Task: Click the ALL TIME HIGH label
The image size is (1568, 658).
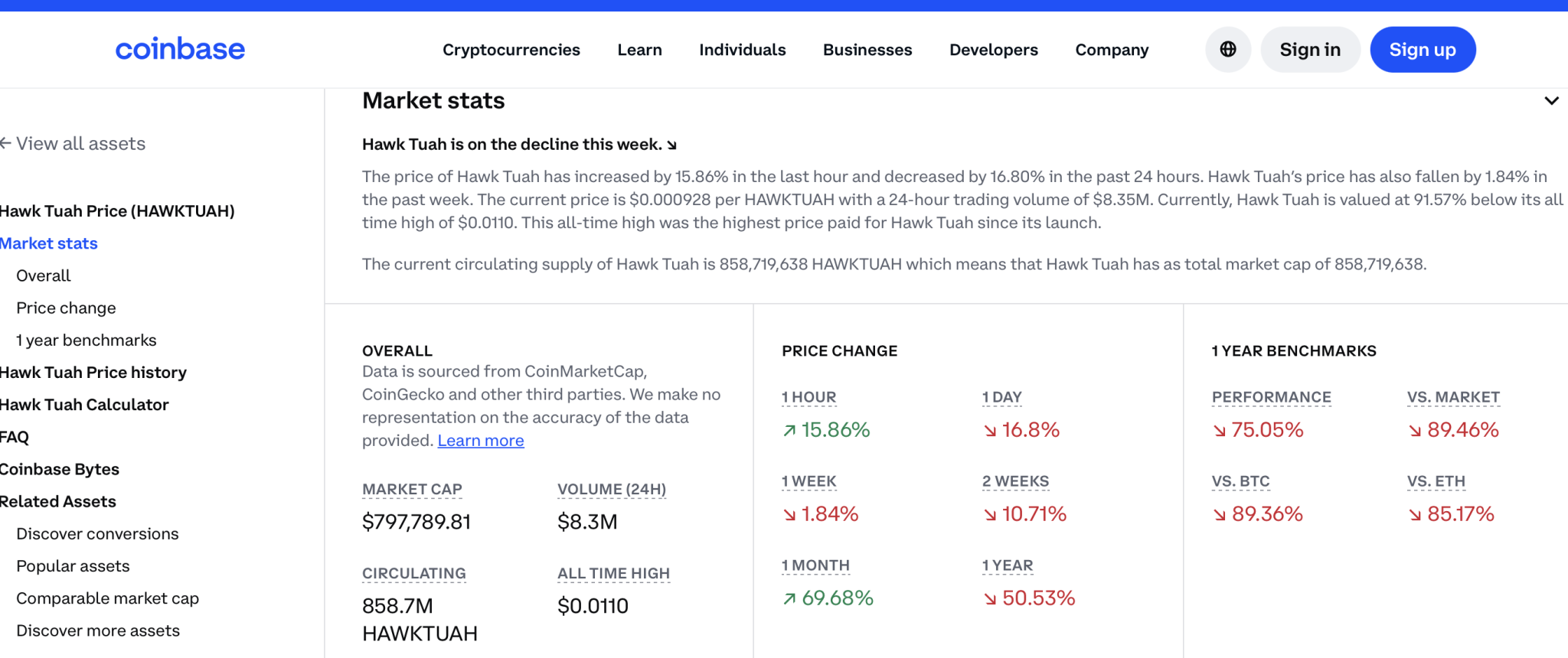Action: (613, 573)
